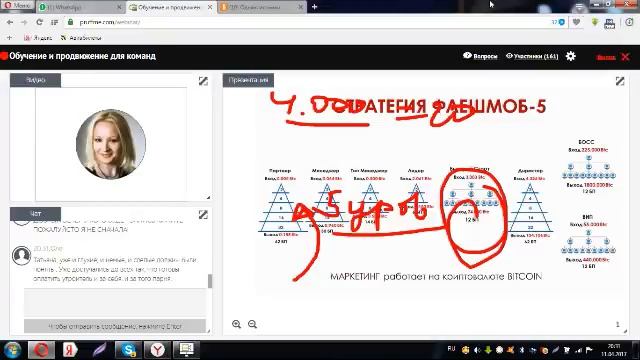The width and height of the screenshot is (640, 360).
Task: Go back to the previous page
Action: (x=10, y=22)
